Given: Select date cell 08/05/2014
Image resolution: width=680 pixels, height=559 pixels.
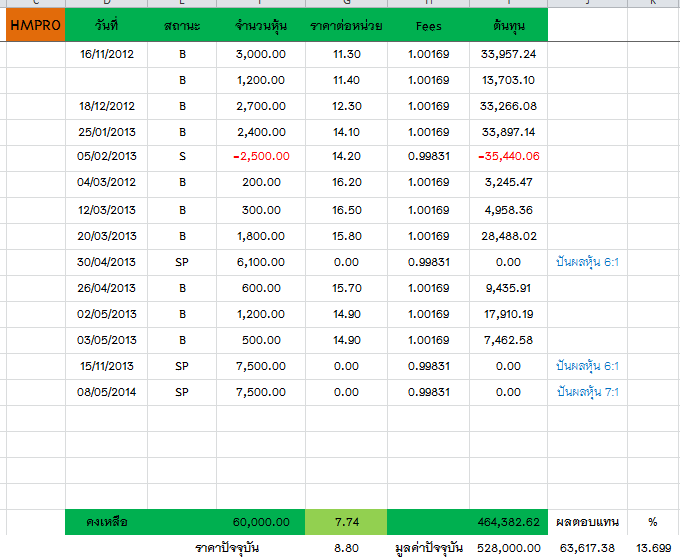Looking at the screenshot, I should tap(107, 392).
